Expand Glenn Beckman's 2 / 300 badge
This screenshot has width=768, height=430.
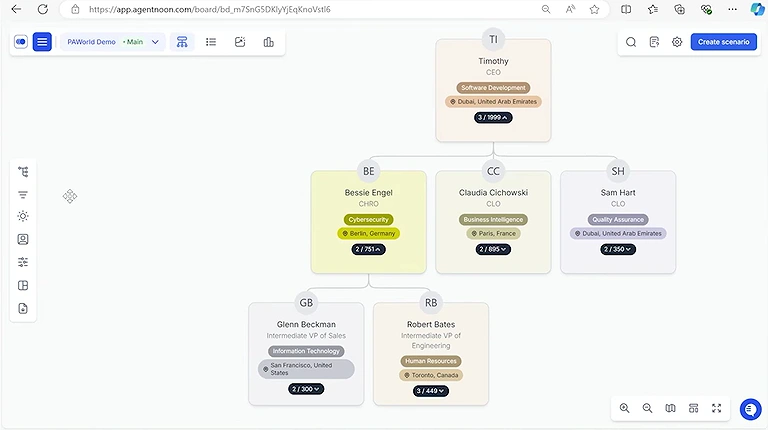click(x=306, y=389)
